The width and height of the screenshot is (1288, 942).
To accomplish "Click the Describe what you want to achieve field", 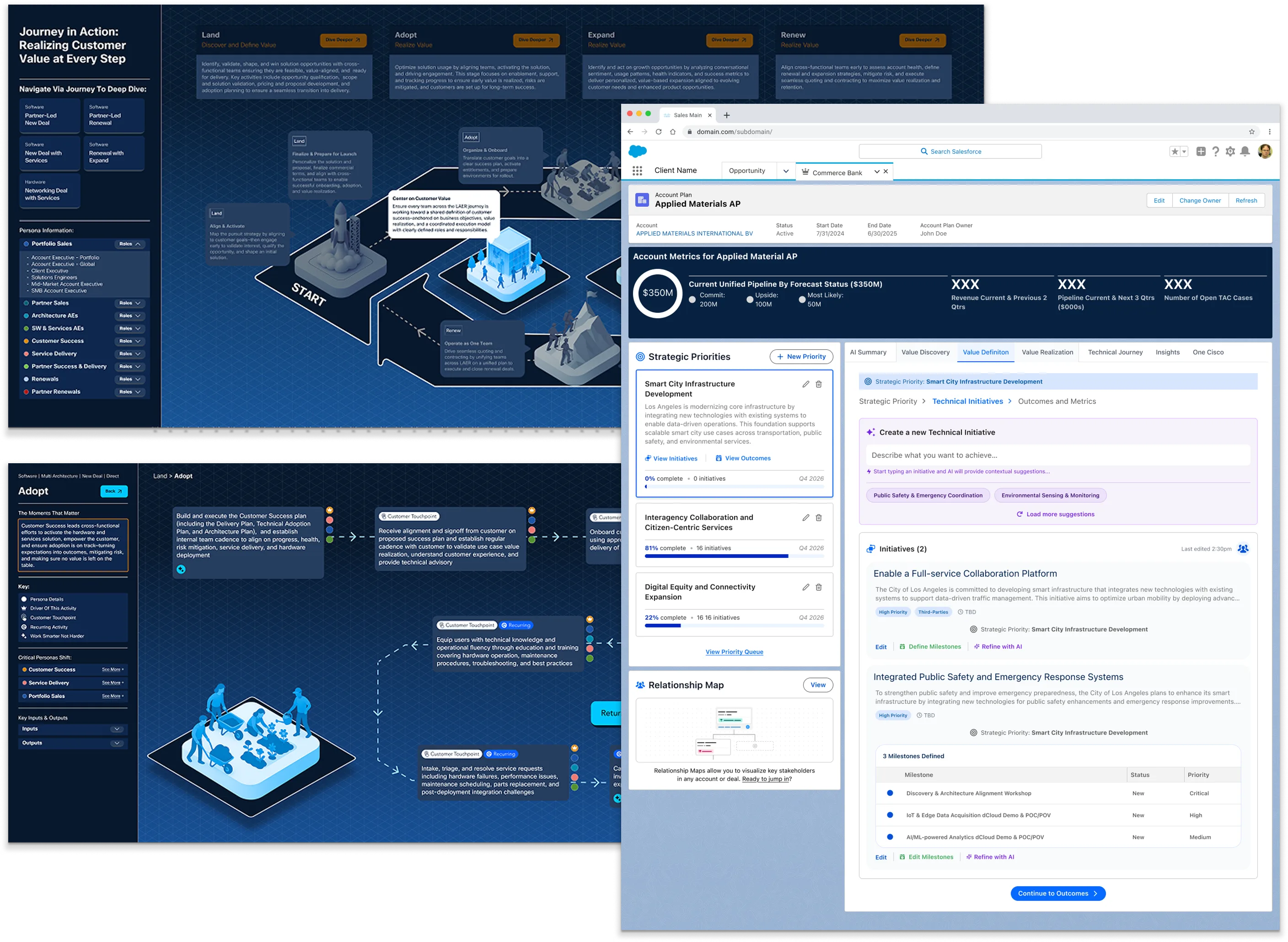I will 1057,455.
